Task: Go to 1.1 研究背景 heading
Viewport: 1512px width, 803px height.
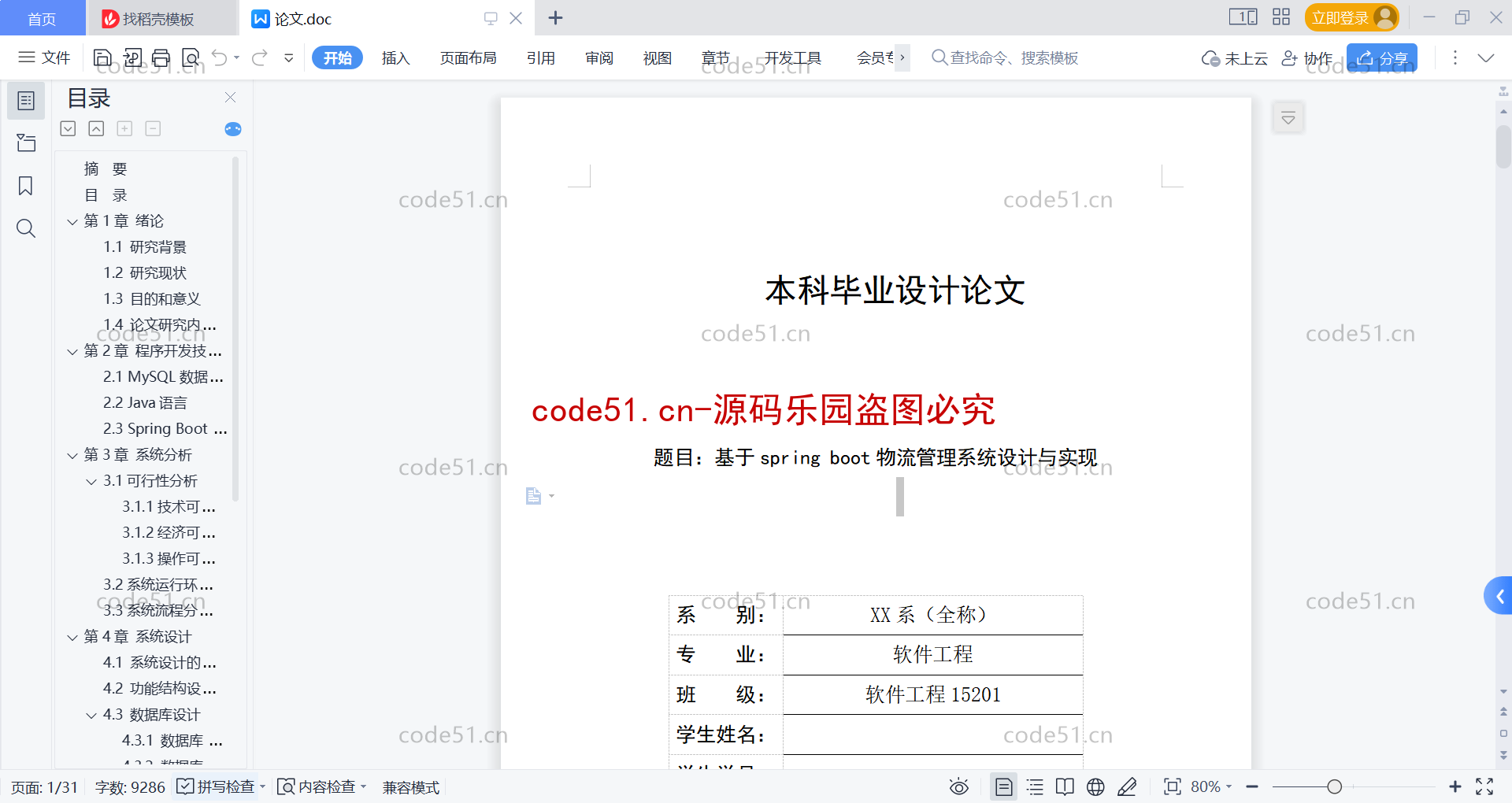Action: (x=145, y=246)
